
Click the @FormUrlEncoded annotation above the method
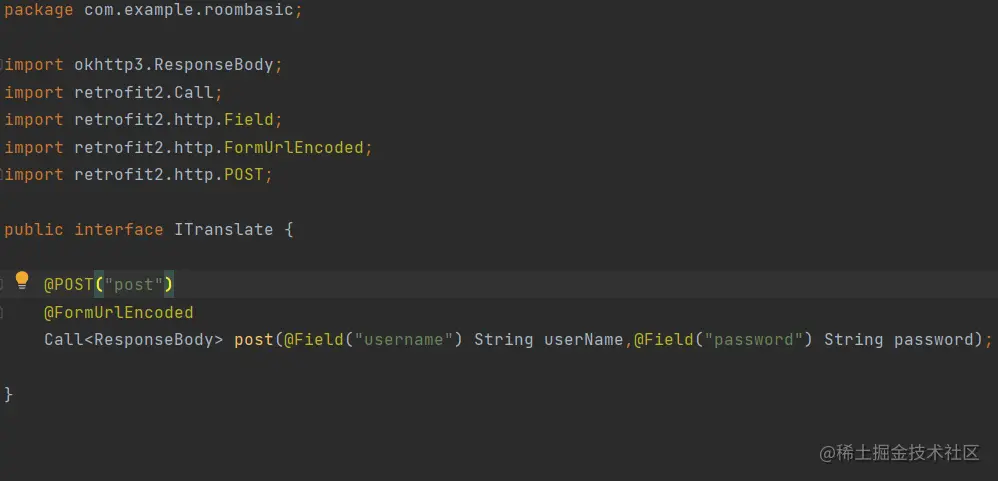point(118,312)
